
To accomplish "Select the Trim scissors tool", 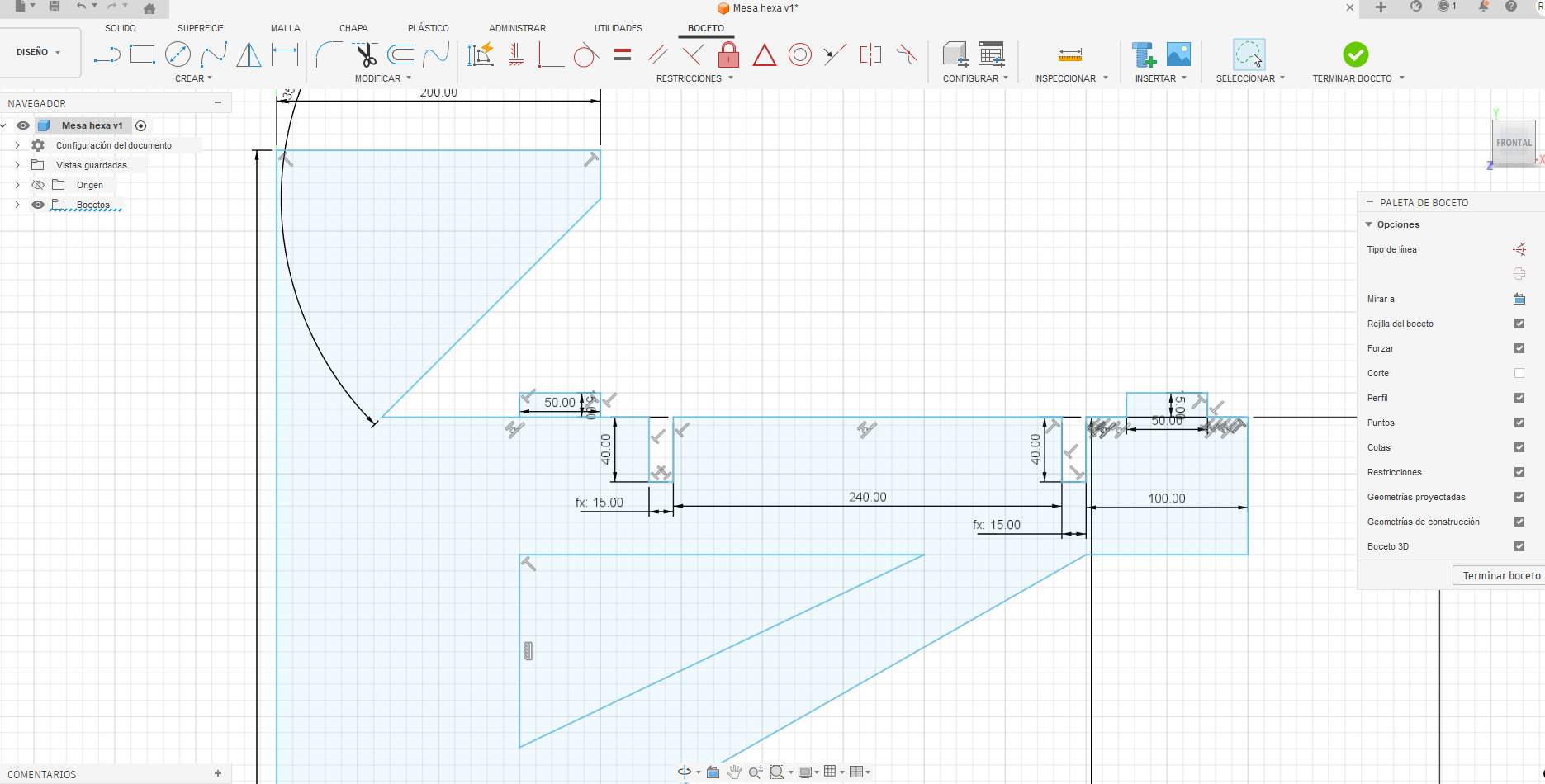I will tap(366, 55).
